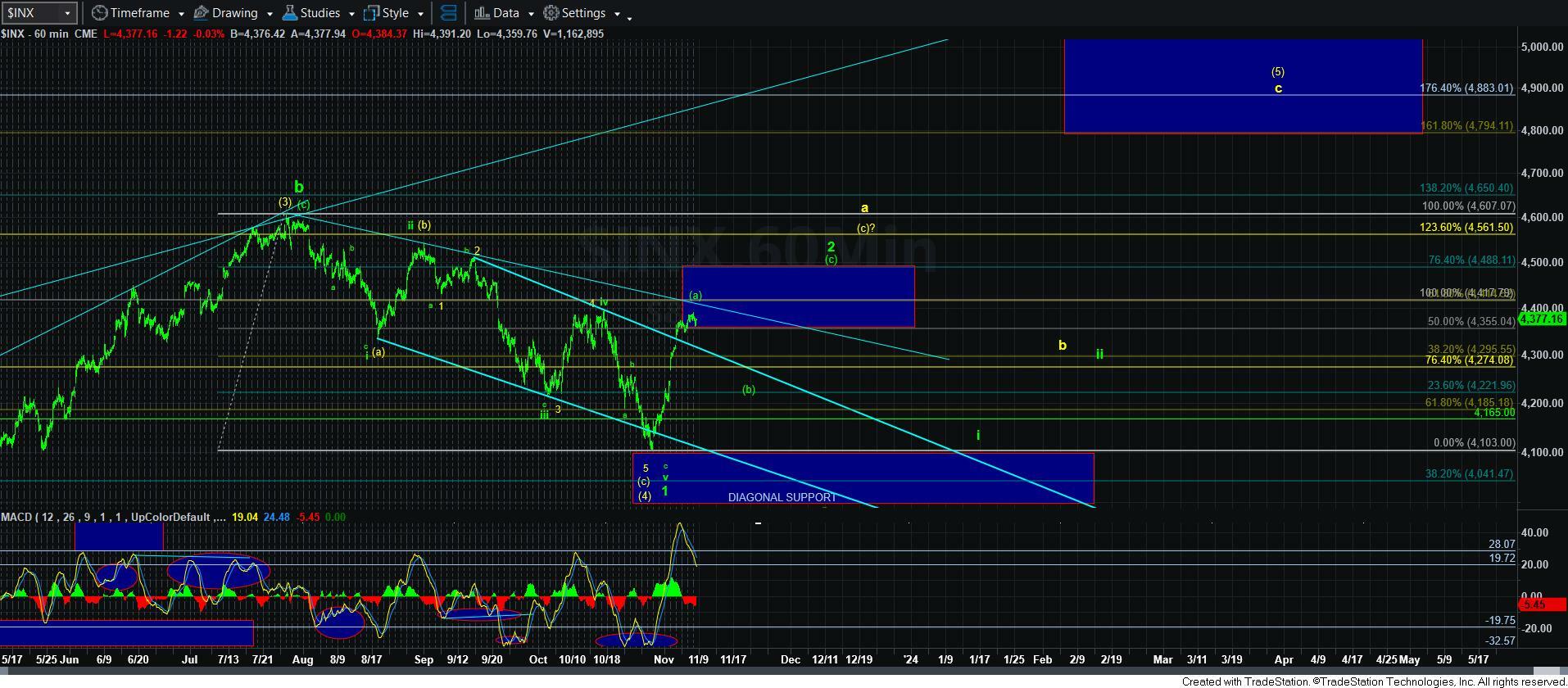
Task: Click the green 4,377.16 price axis marker
Action: pos(1541,319)
